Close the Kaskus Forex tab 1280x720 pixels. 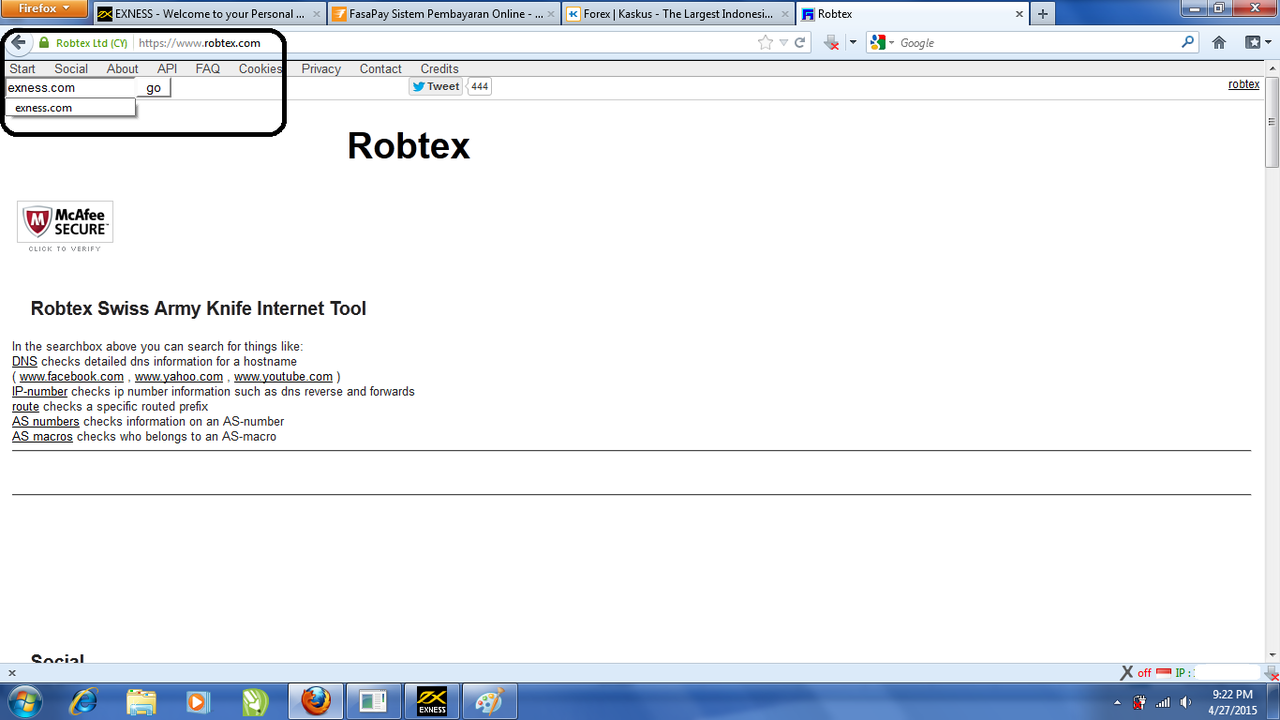click(785, 14)
